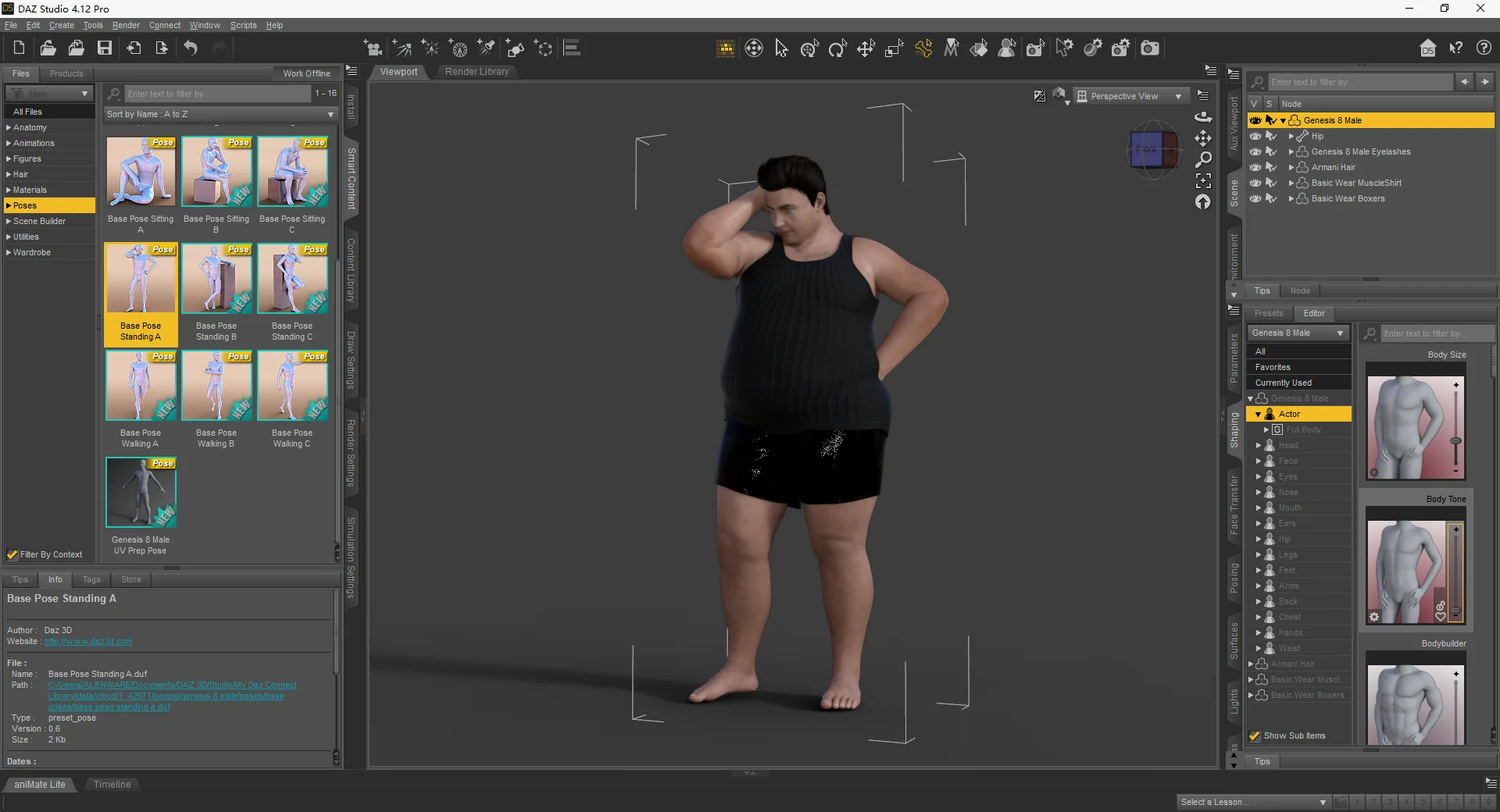Open Sort by Name dropdown
This screenshot has height=812, width=1500.
[x=220, y=114]
